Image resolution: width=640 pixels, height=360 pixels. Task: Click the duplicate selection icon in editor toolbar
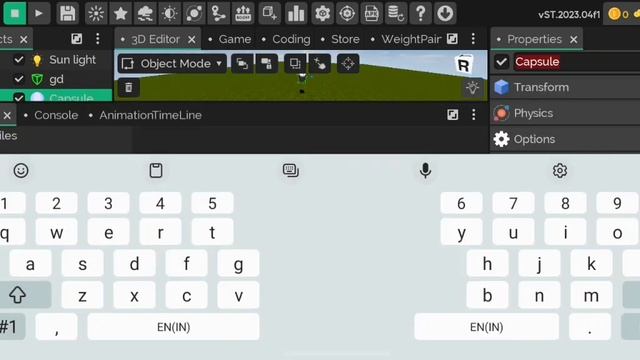pos(295,64)
